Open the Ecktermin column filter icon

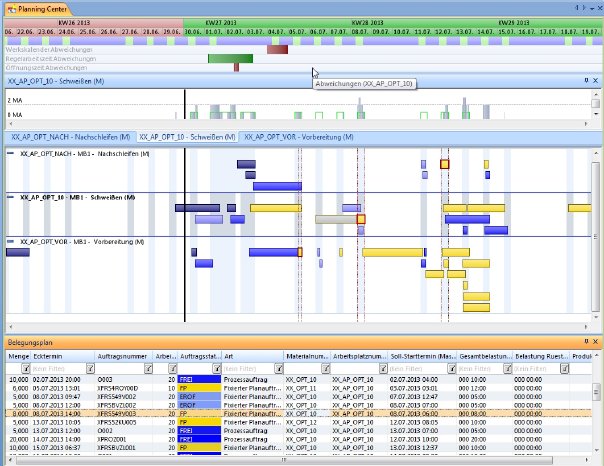click(90, 369)
